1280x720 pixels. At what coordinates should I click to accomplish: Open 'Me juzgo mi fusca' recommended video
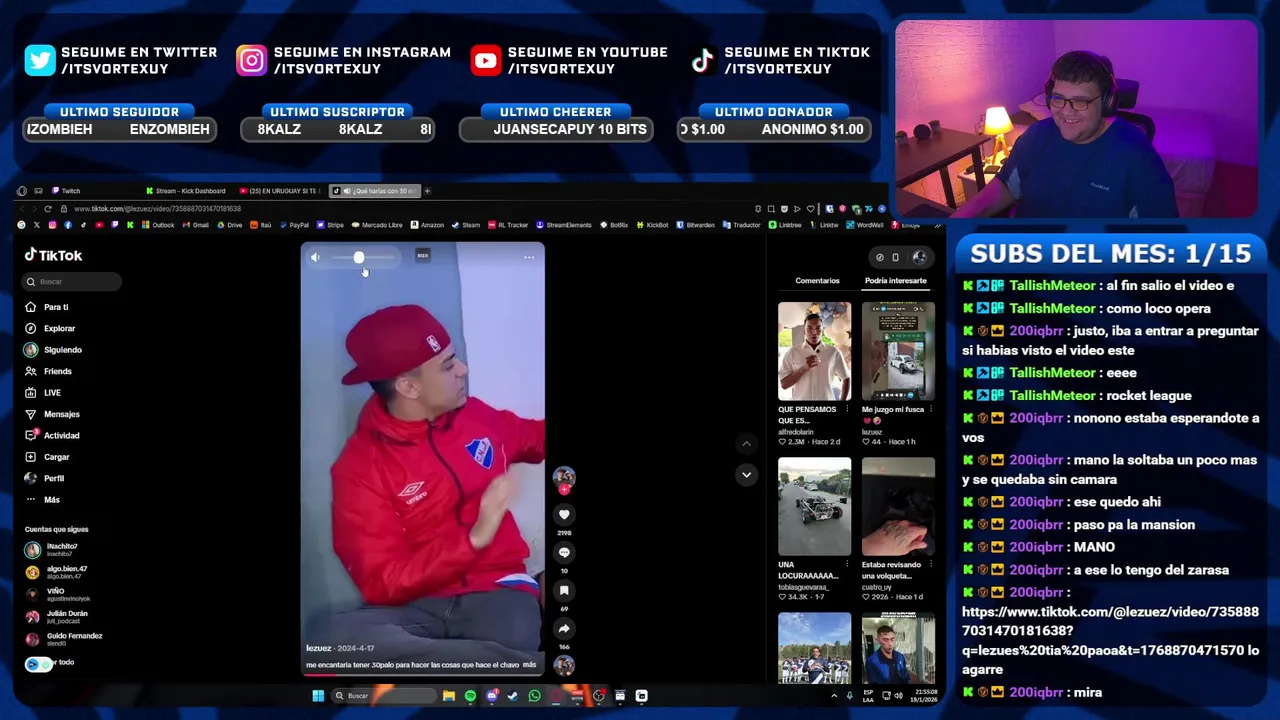pos(898,351)
